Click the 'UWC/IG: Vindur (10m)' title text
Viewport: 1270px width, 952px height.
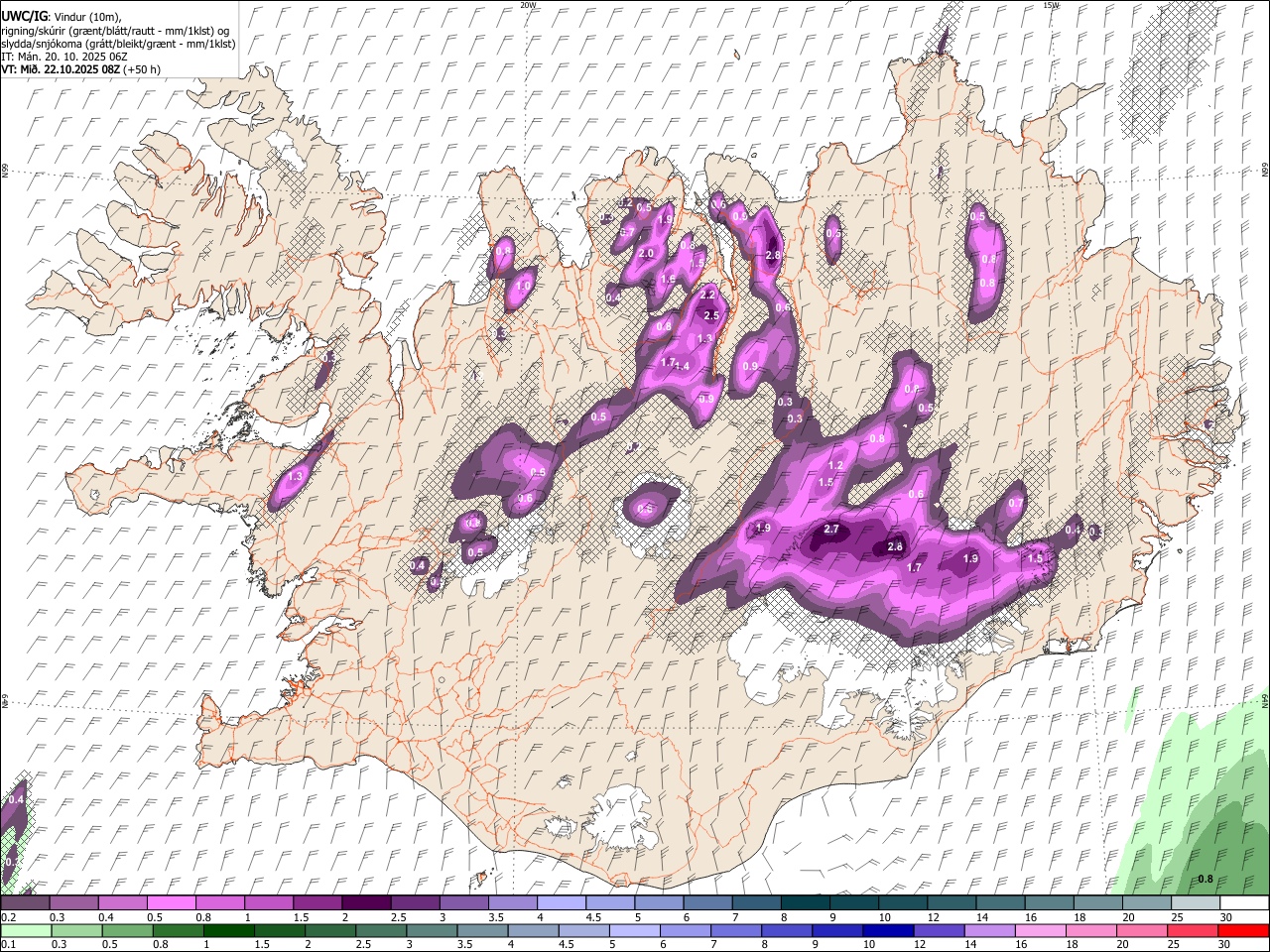[x=62, y=17]
